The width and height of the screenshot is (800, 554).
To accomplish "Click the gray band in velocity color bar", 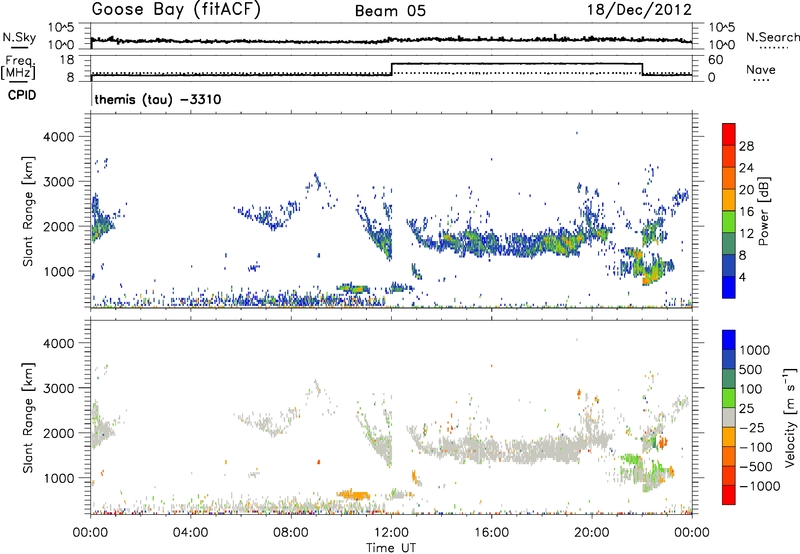I will 729,417.
